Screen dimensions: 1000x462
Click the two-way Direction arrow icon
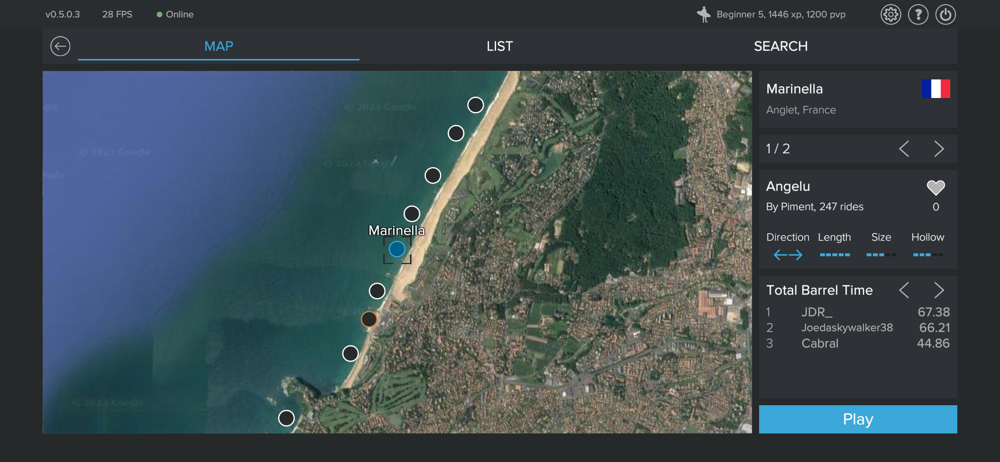click(x=788, y=255)
